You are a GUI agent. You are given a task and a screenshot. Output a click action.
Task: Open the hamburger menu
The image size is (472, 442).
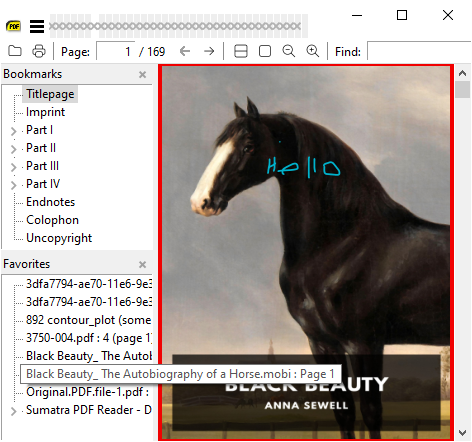(37, 26)
